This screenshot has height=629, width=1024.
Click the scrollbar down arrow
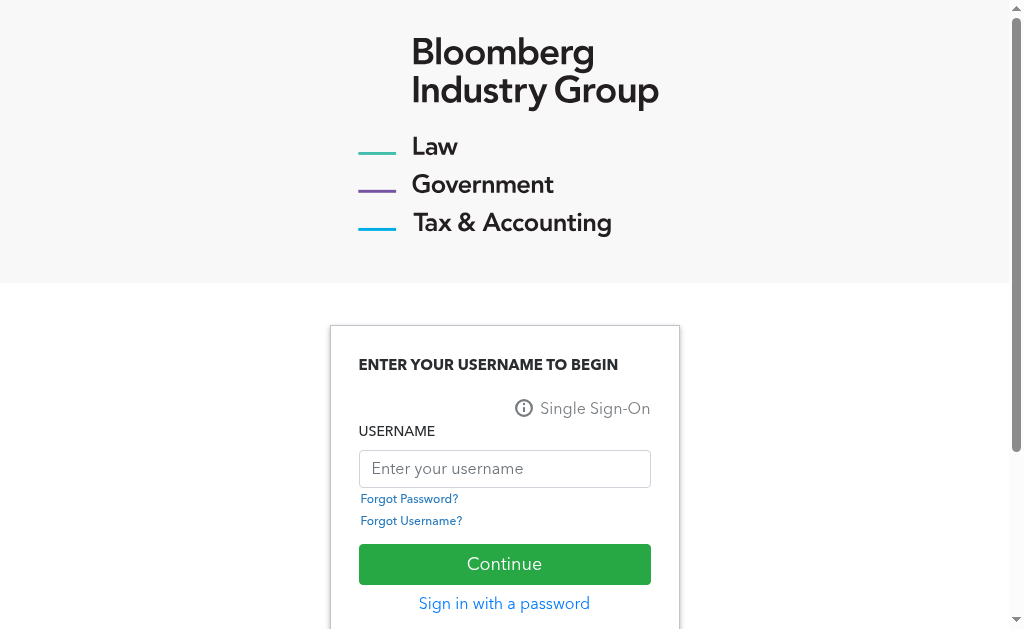1016,619
